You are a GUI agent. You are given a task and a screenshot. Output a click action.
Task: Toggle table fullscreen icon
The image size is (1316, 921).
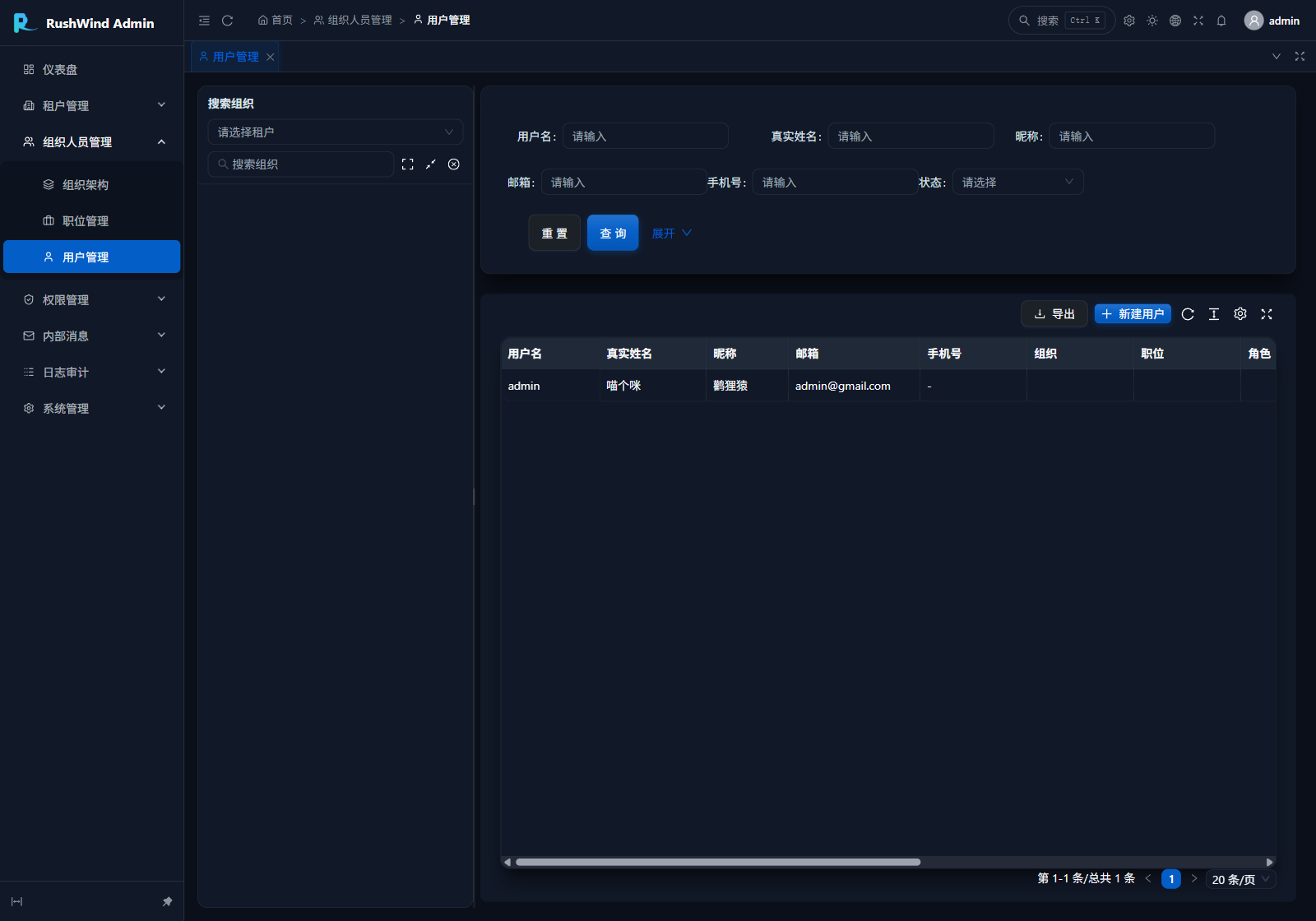1267,314
